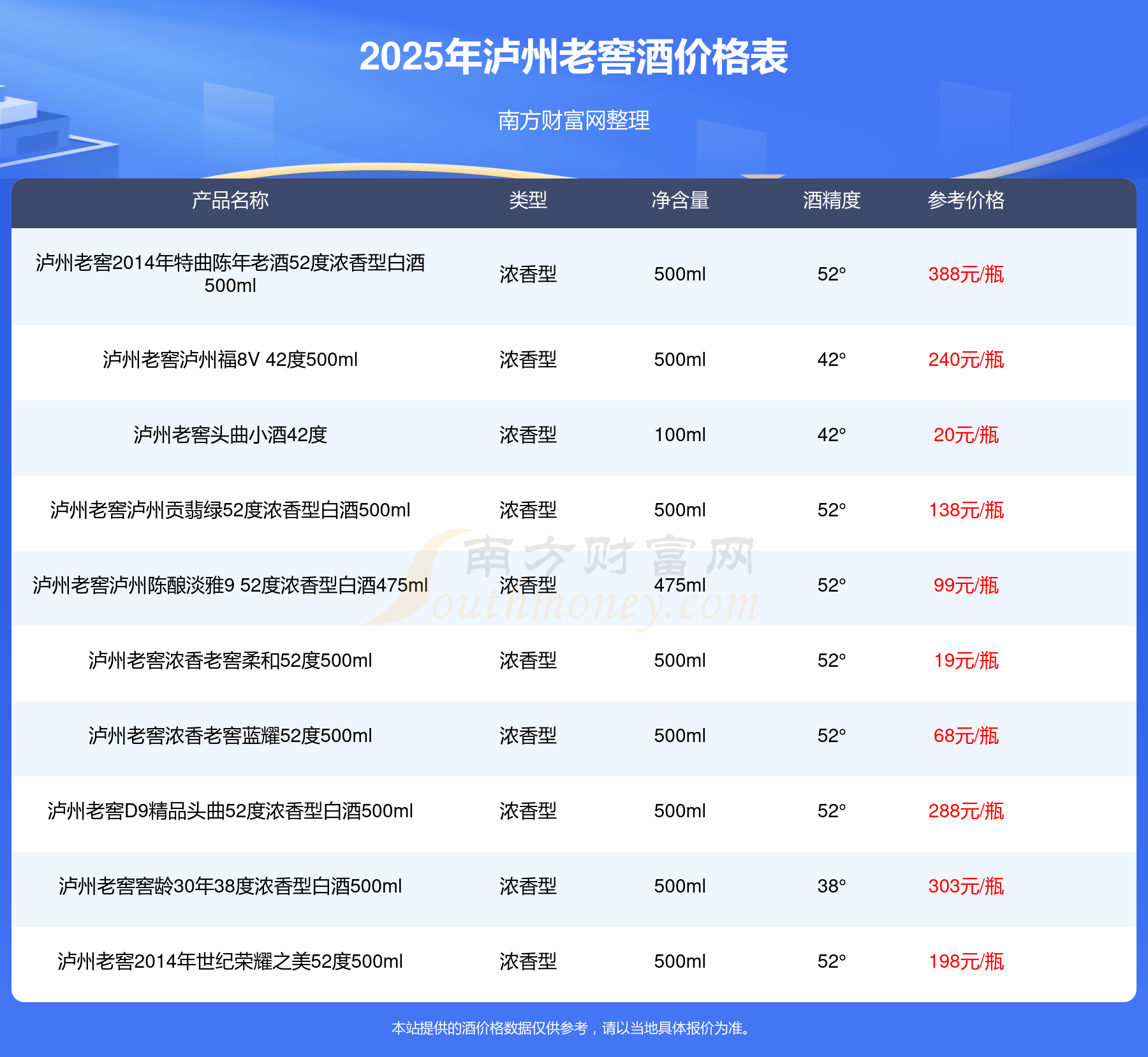Viewport: 1148px width, 1057px height.
Task: Click the 38° alcohol content cell
Action: tap(832, 886)
